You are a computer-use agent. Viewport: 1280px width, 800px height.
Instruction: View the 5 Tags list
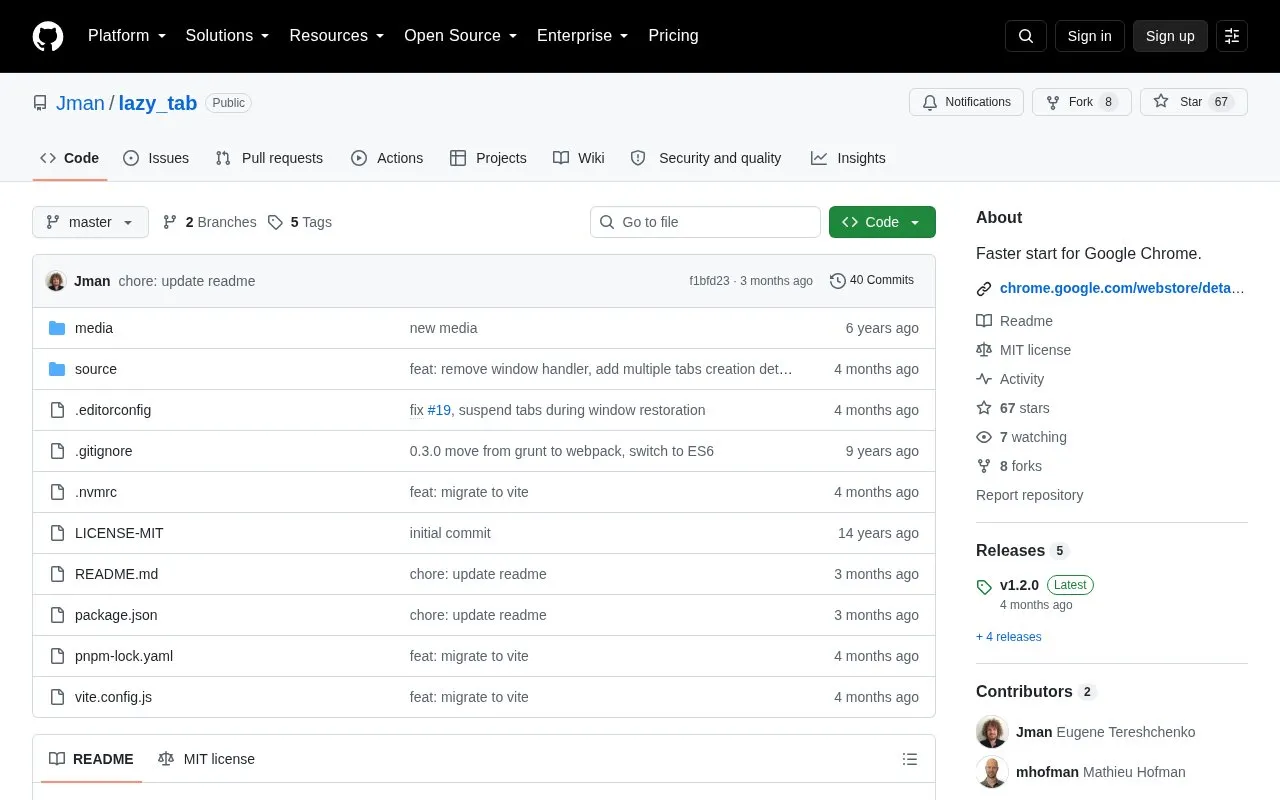tap(300, 222)
